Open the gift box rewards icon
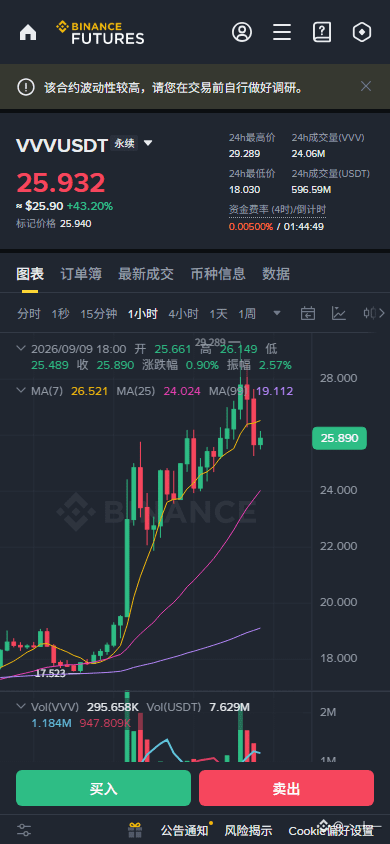 (134, 829)
